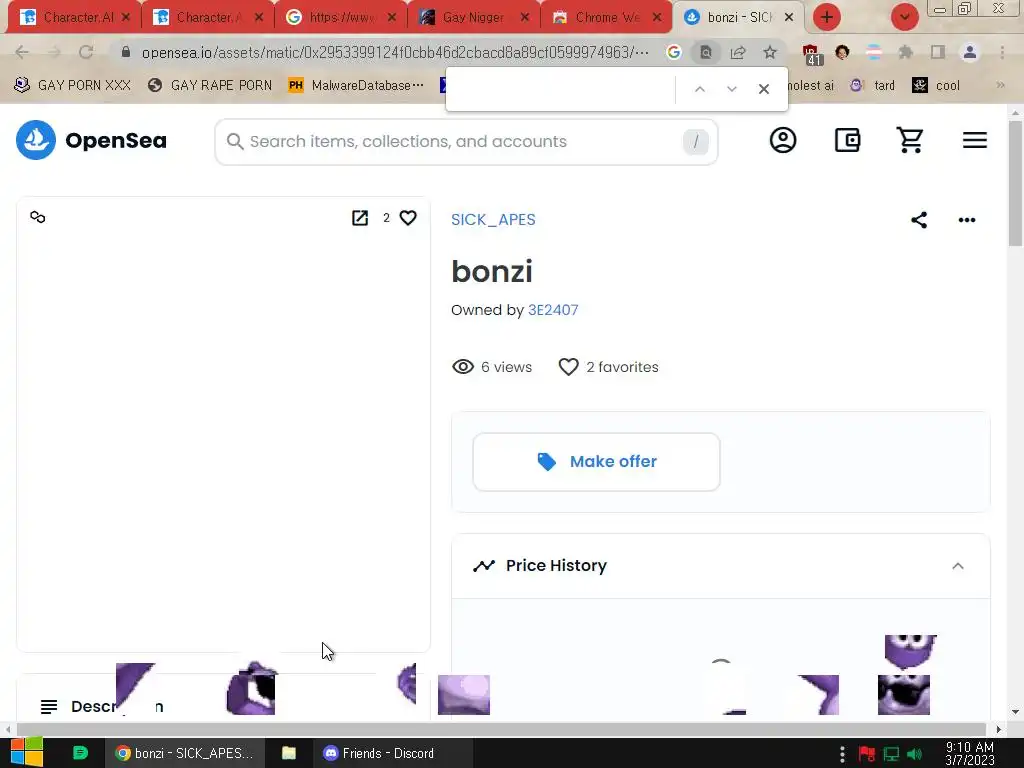Click the 2 favorites heart count
The image size is (1024, 768).
[x=608, y=366]
